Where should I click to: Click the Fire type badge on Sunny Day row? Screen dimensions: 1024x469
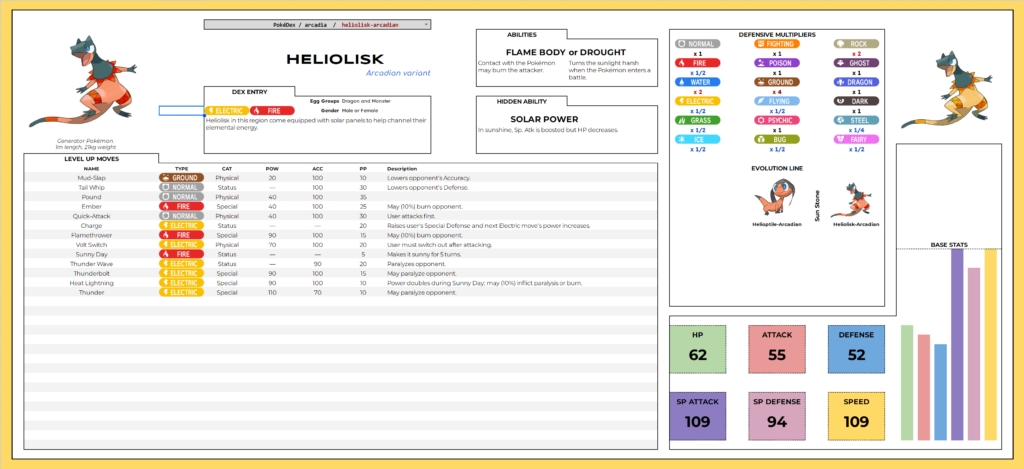(182, 254)
